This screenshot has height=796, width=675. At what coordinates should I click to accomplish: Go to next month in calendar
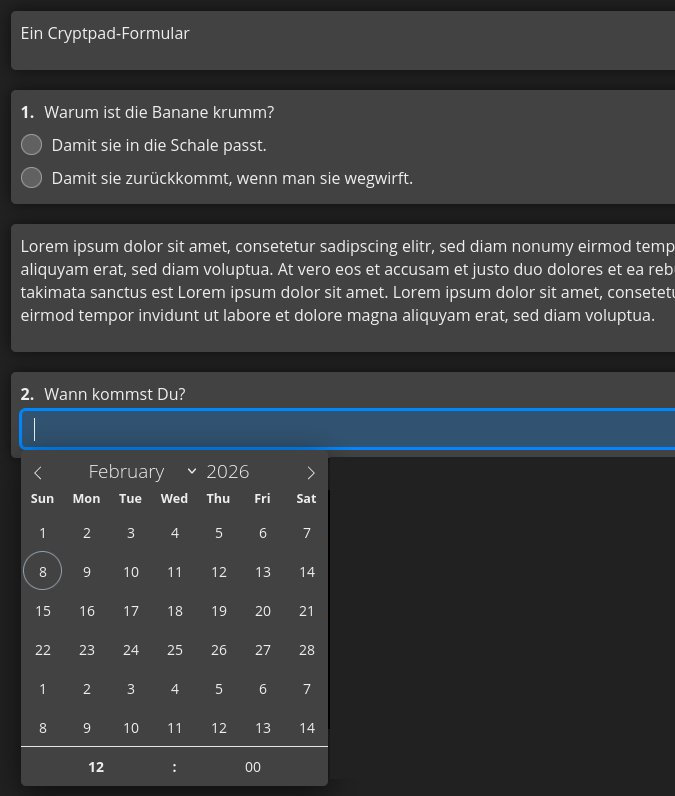click(311, 473)
